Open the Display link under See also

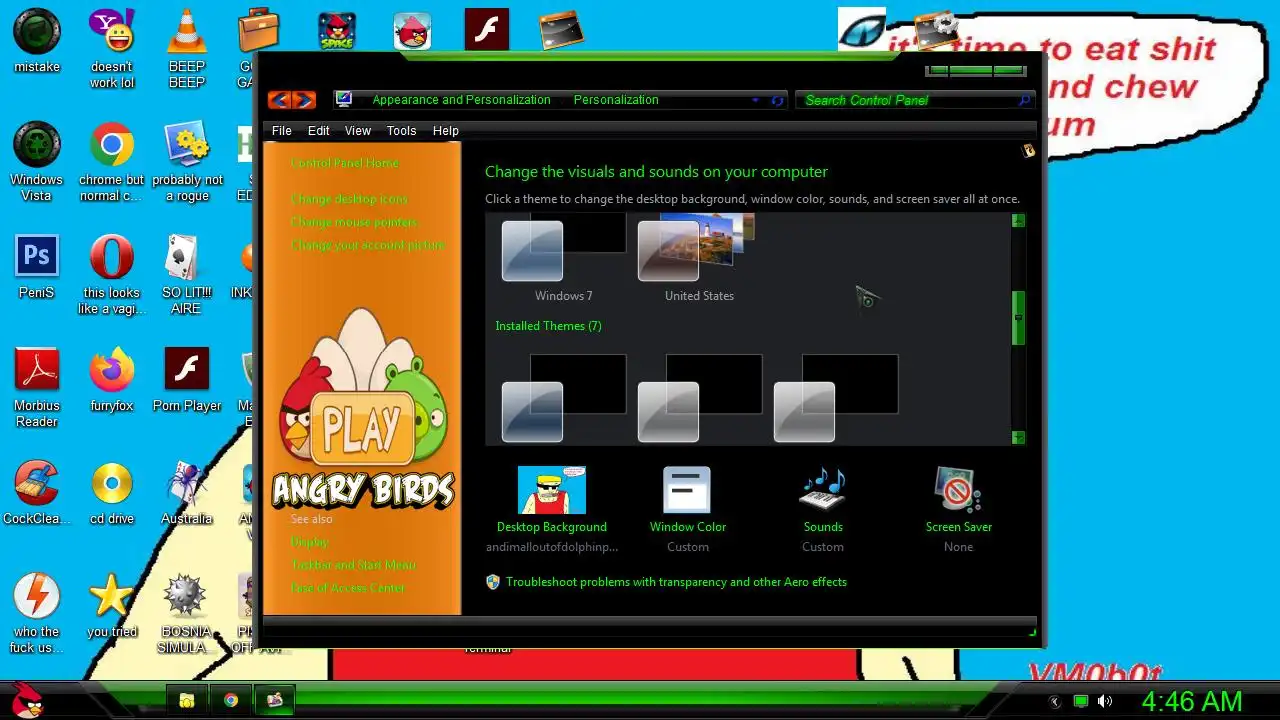pos(309,542)
